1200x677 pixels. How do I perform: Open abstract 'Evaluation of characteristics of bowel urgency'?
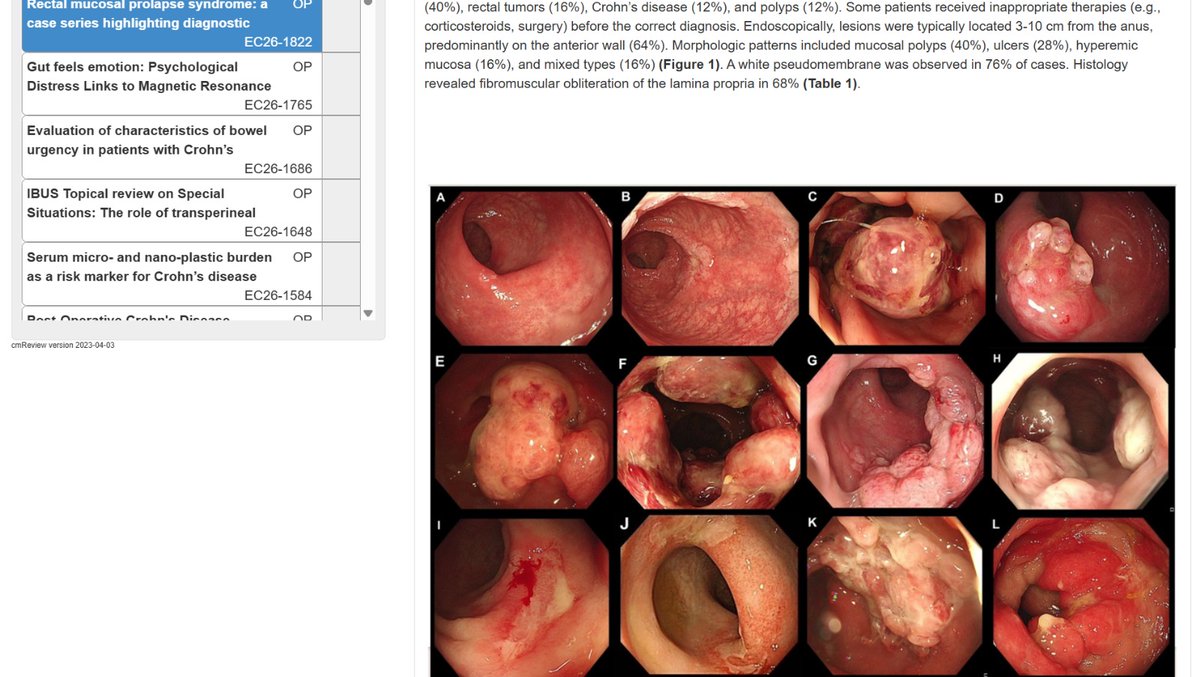171,147
